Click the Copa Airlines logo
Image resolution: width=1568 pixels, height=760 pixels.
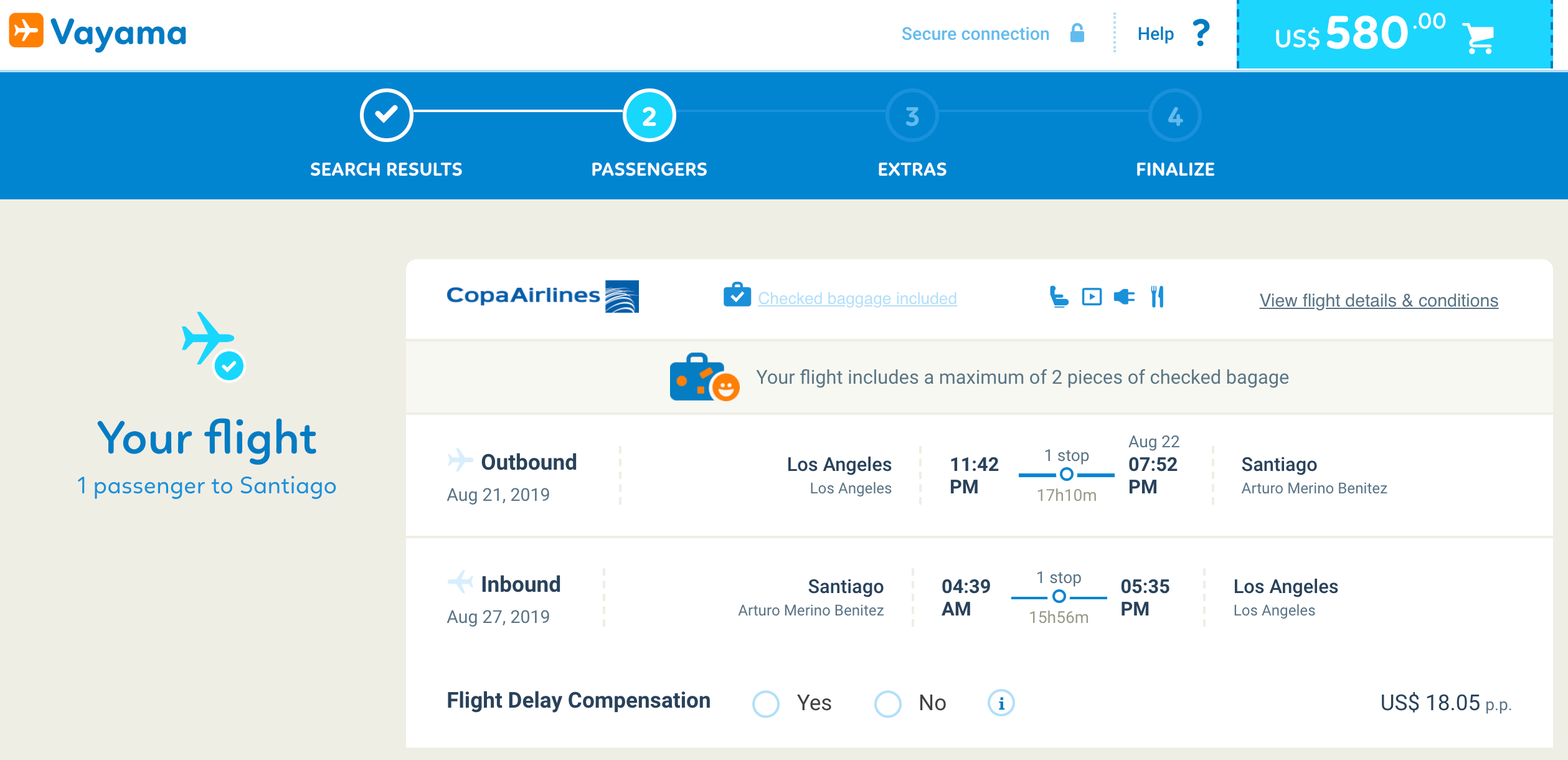[x=542, y=296]
